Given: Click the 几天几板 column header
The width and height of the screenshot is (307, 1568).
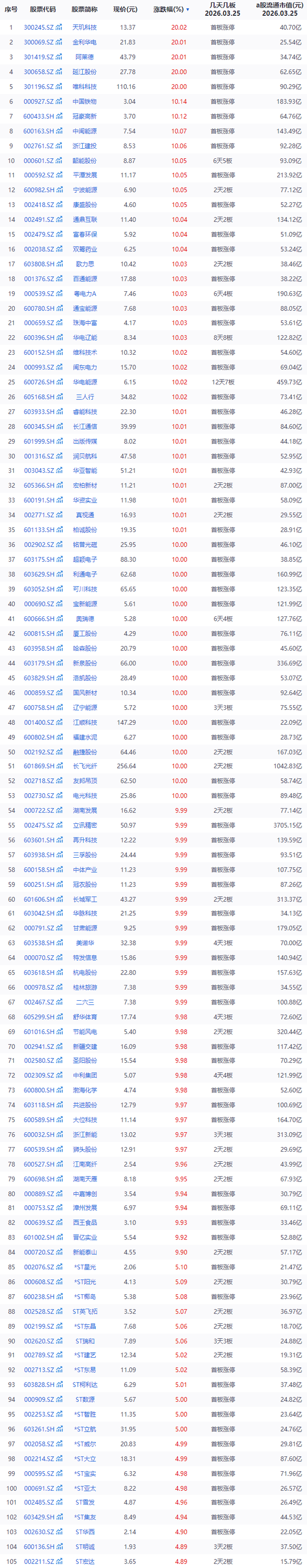Looking at the screenshot, I should (222, 10).
